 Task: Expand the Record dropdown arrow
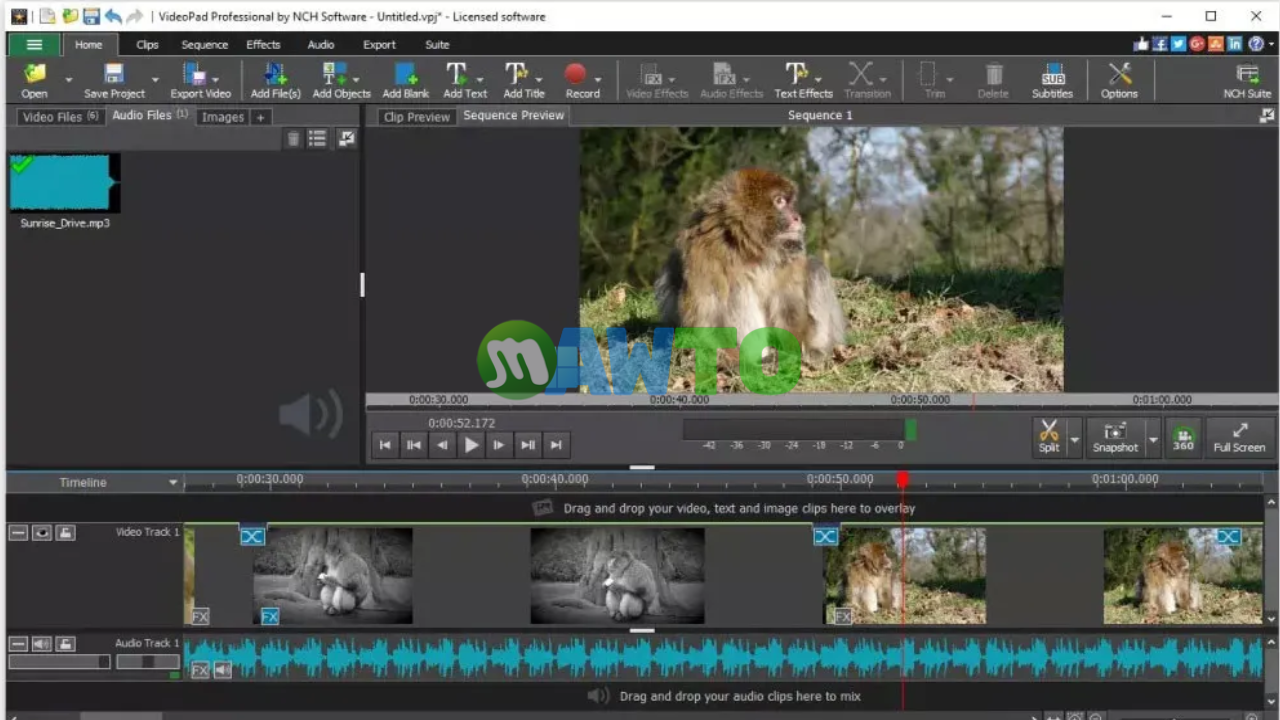(598, 80)
